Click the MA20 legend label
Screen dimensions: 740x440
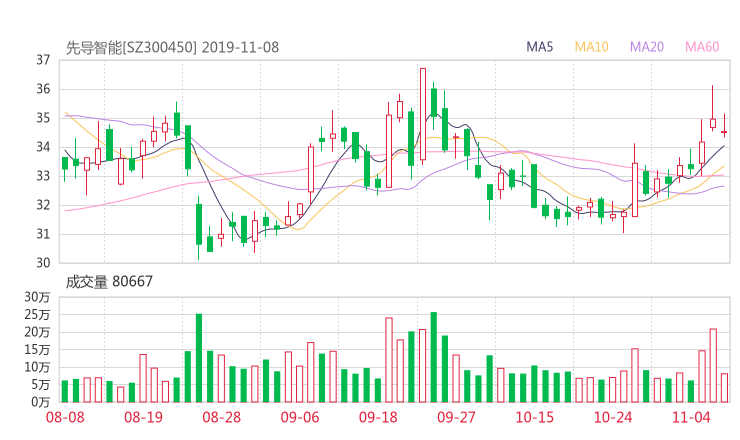647,47
